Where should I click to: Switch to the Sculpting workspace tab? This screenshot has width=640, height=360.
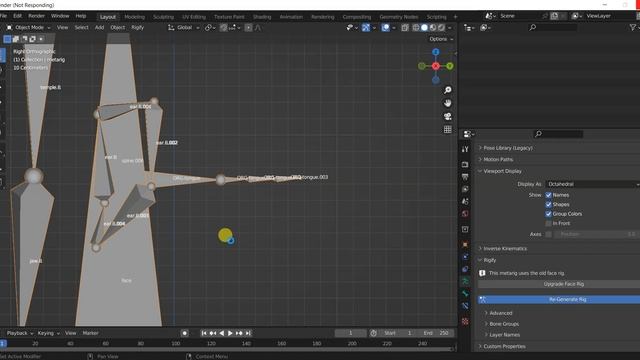(163, 17)
